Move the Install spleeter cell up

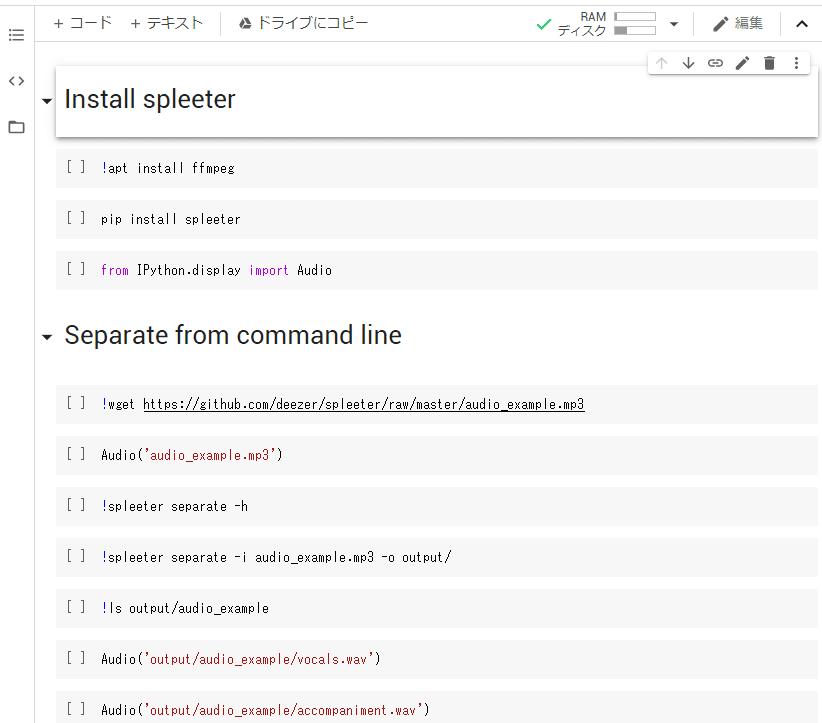pos(661,63)
